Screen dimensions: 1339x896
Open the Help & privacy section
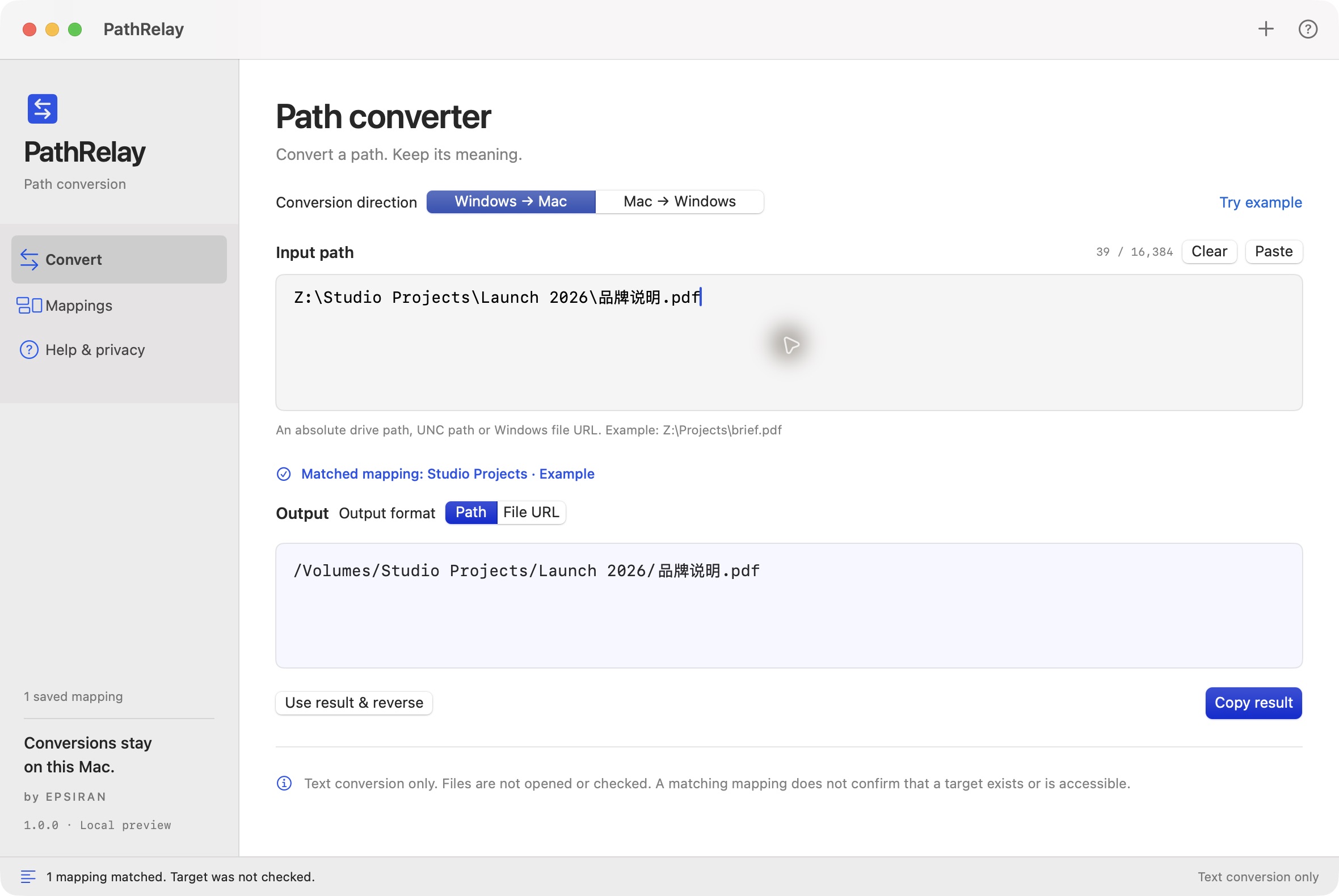point(119,350)
